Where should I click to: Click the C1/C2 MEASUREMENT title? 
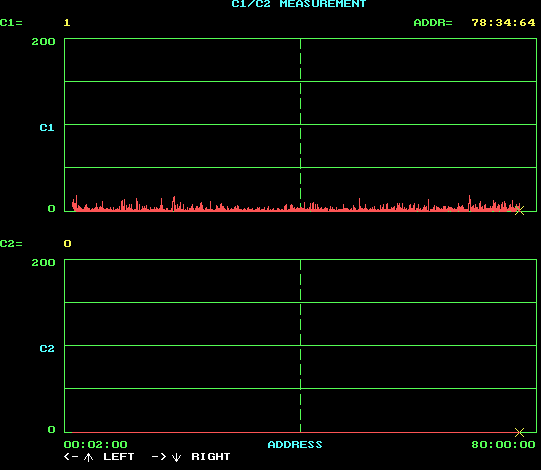point(298,4)
